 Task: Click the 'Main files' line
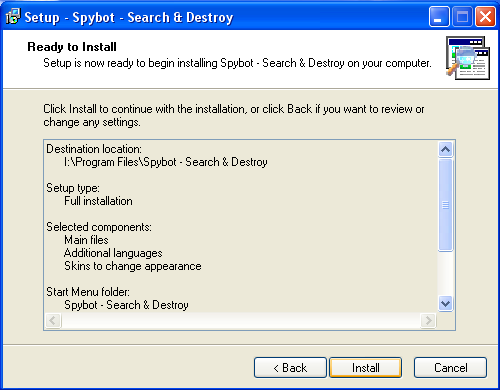(86, 240)
